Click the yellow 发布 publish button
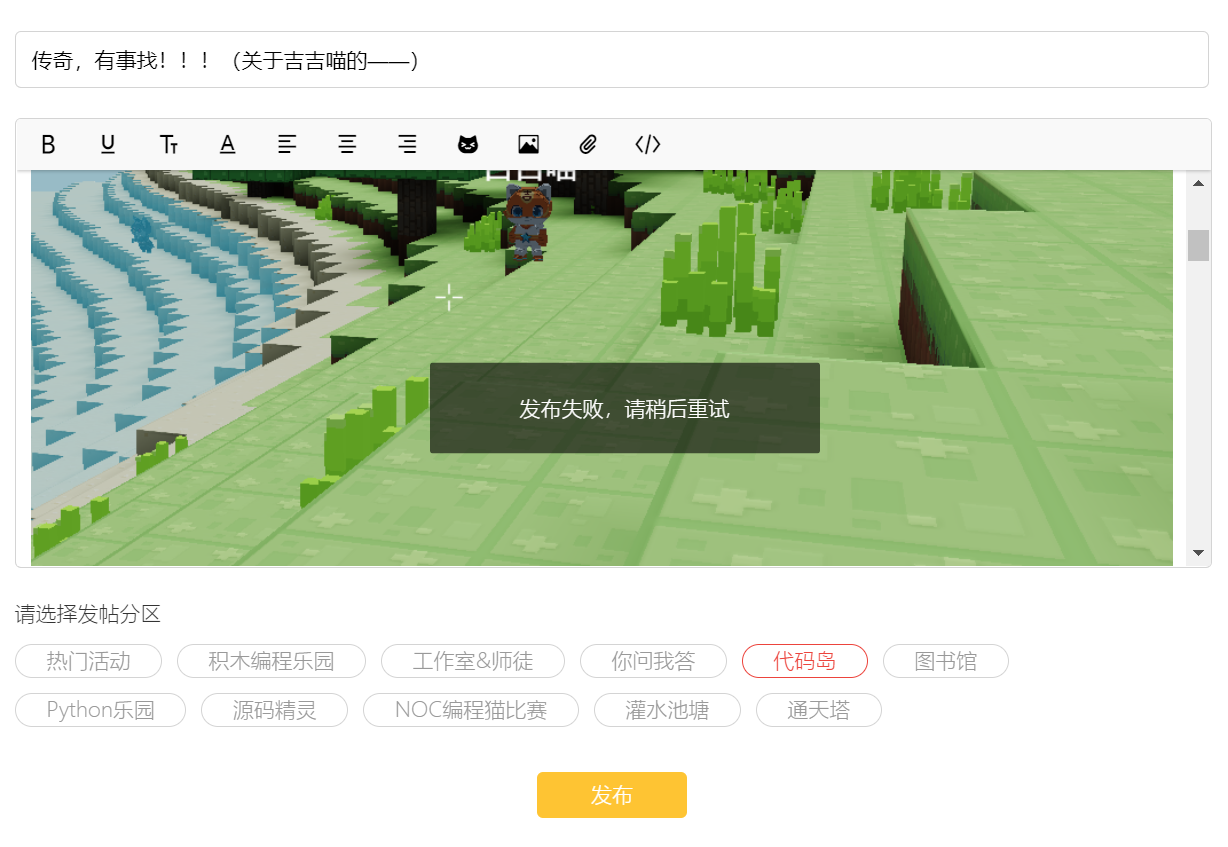Image resolution: width=1228 pixels, height=847 pixels. 612,795
